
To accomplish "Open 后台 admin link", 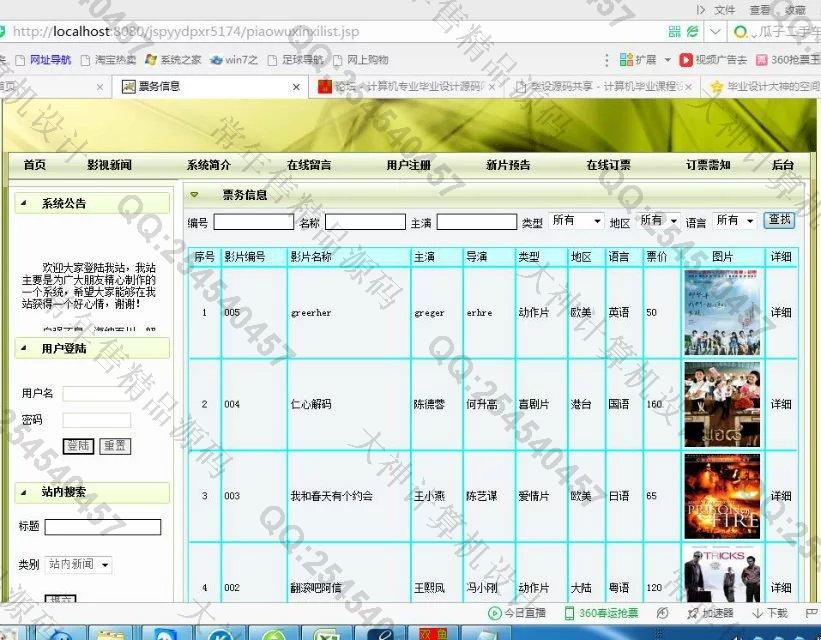I will [x=783, y=165].
